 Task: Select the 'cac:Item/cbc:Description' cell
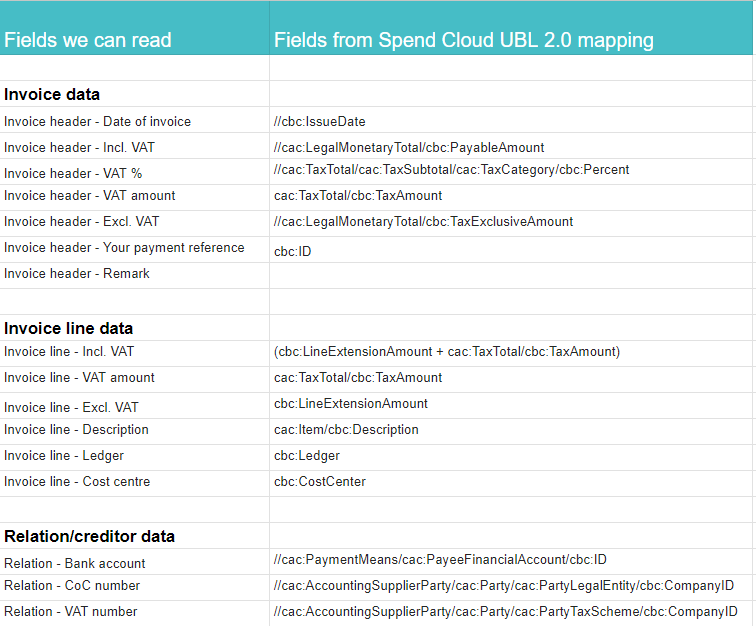[x=346, y=429]
